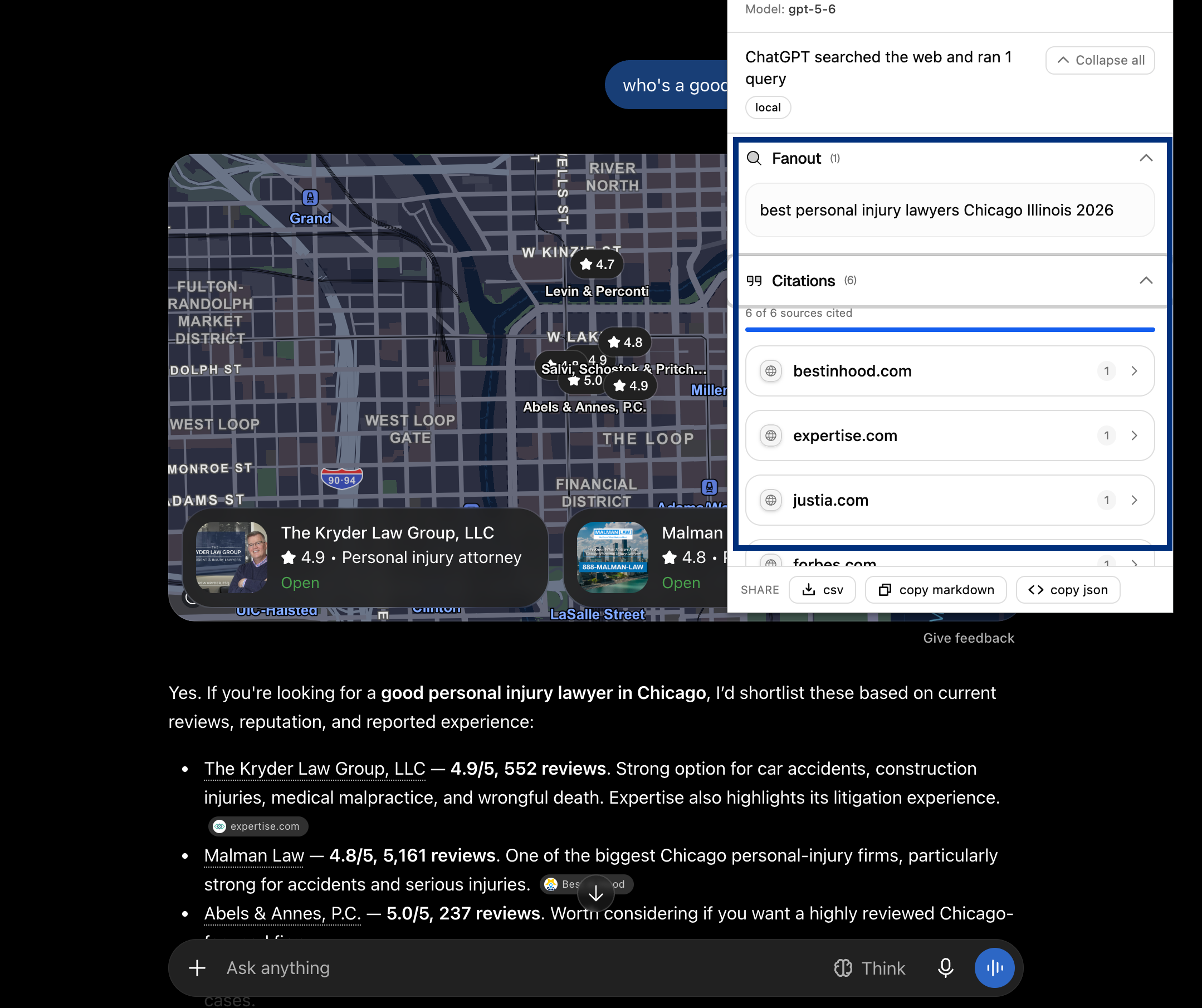The width and height of the screenshot is (1202, 1008).
Task: Click the plus icon in the composer
Action: click(197, 968)
